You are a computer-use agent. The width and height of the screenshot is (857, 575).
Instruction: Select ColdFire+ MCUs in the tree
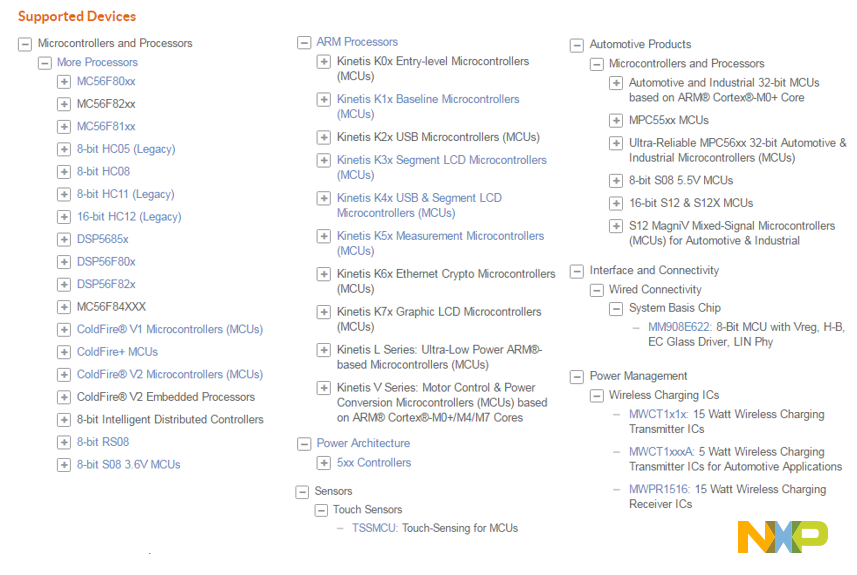click(x=117, y=352)
